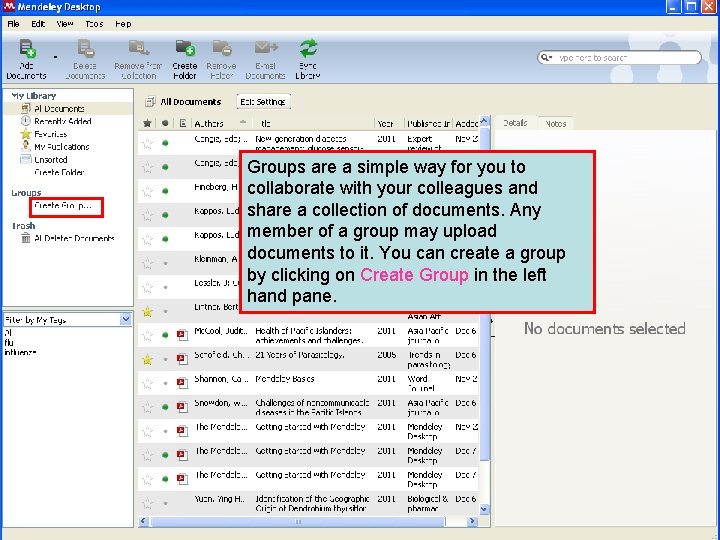720x540 pixels.
Task: Select 'Mendeley Basics' document title
Action: pos(285,379)
